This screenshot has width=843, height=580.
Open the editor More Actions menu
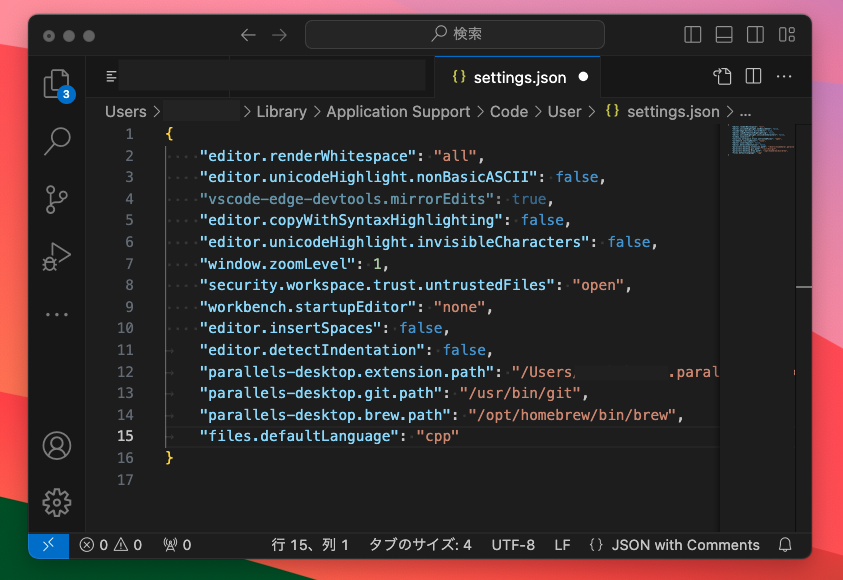[784, 76]
